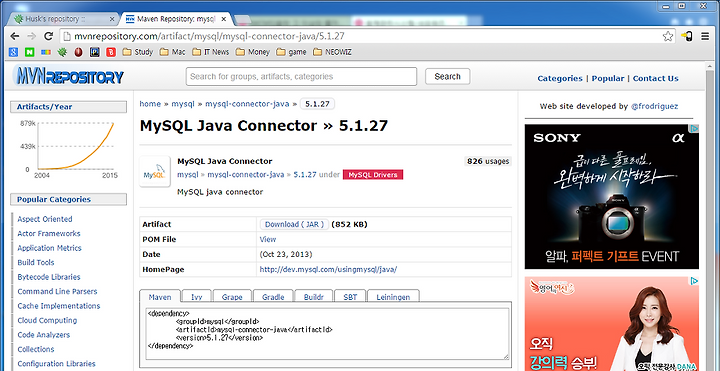
Task: Go back with the browser back arrow
Action: 15,36
